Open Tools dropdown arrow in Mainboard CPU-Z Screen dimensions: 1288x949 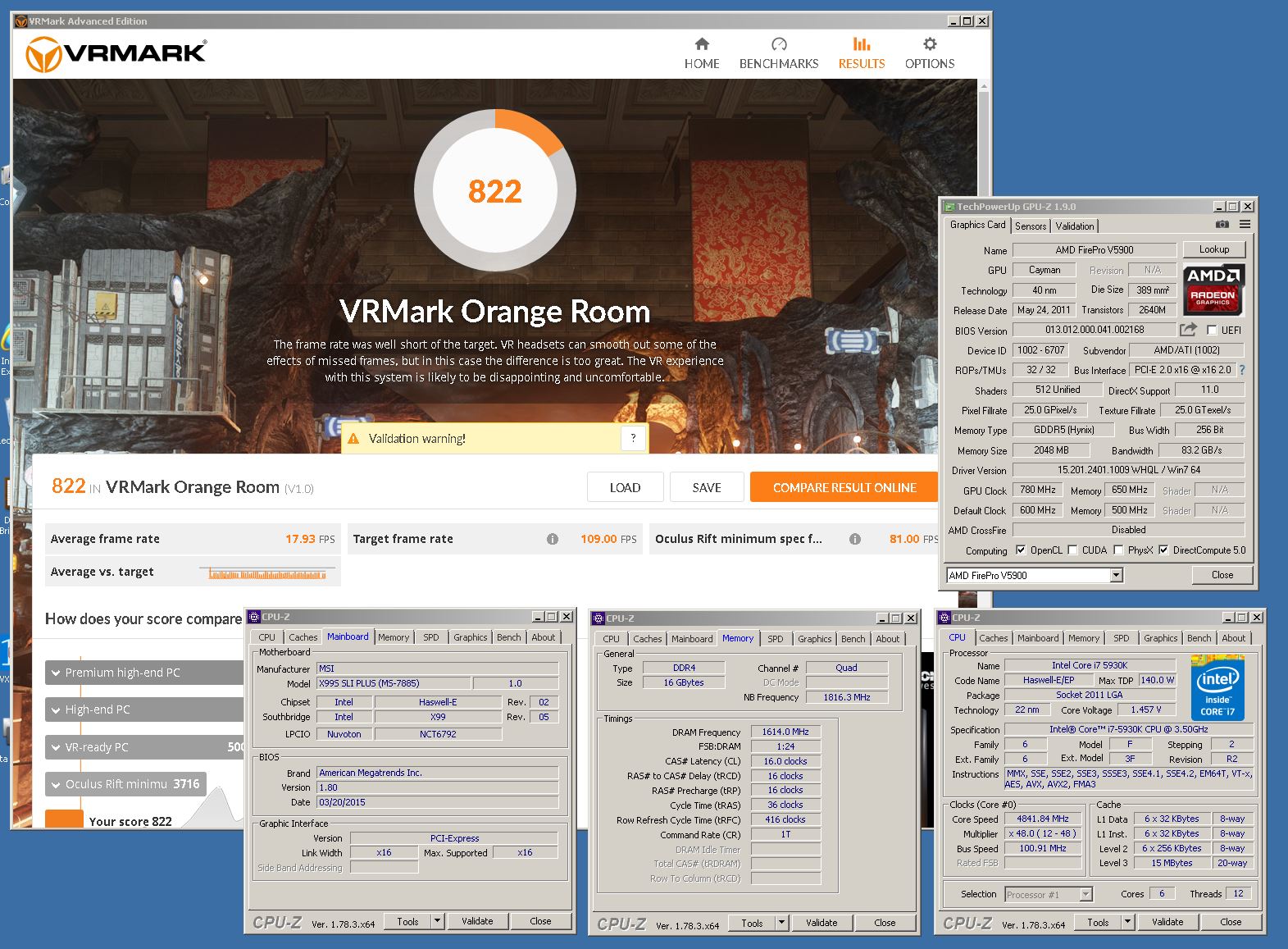(438, 921)
